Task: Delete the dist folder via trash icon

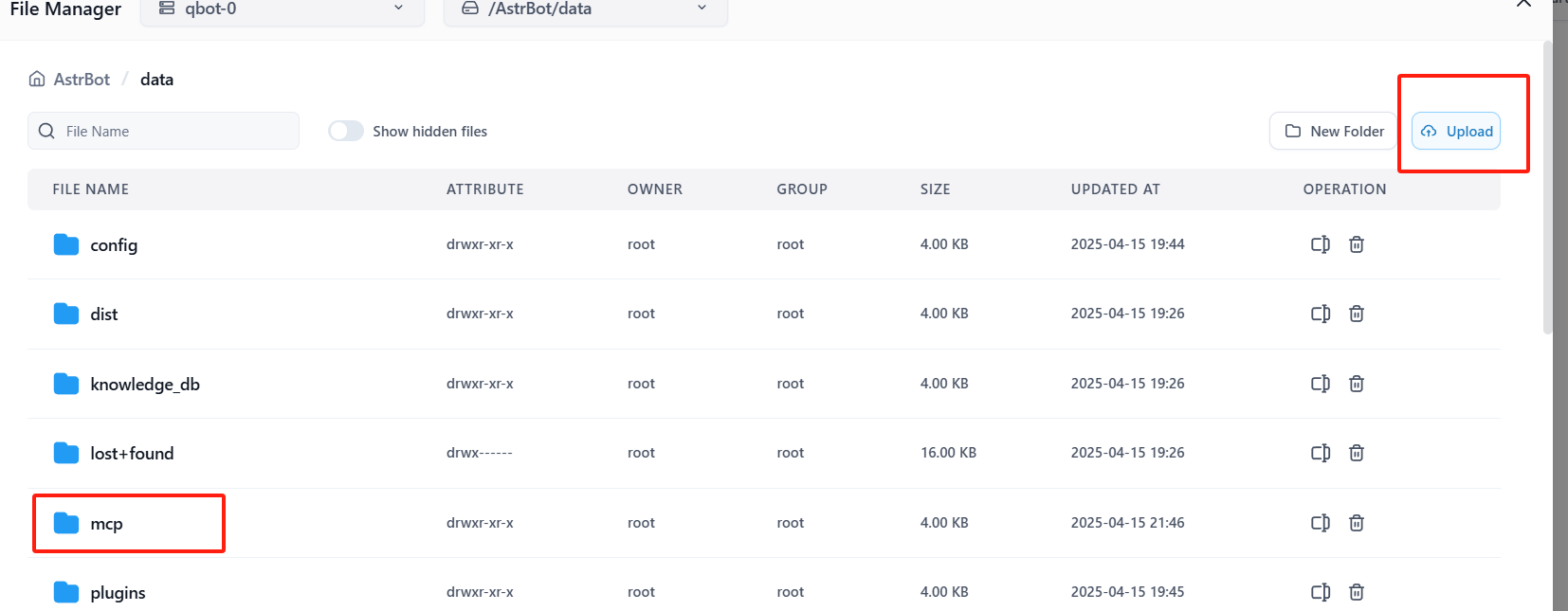Action: 1357,314
